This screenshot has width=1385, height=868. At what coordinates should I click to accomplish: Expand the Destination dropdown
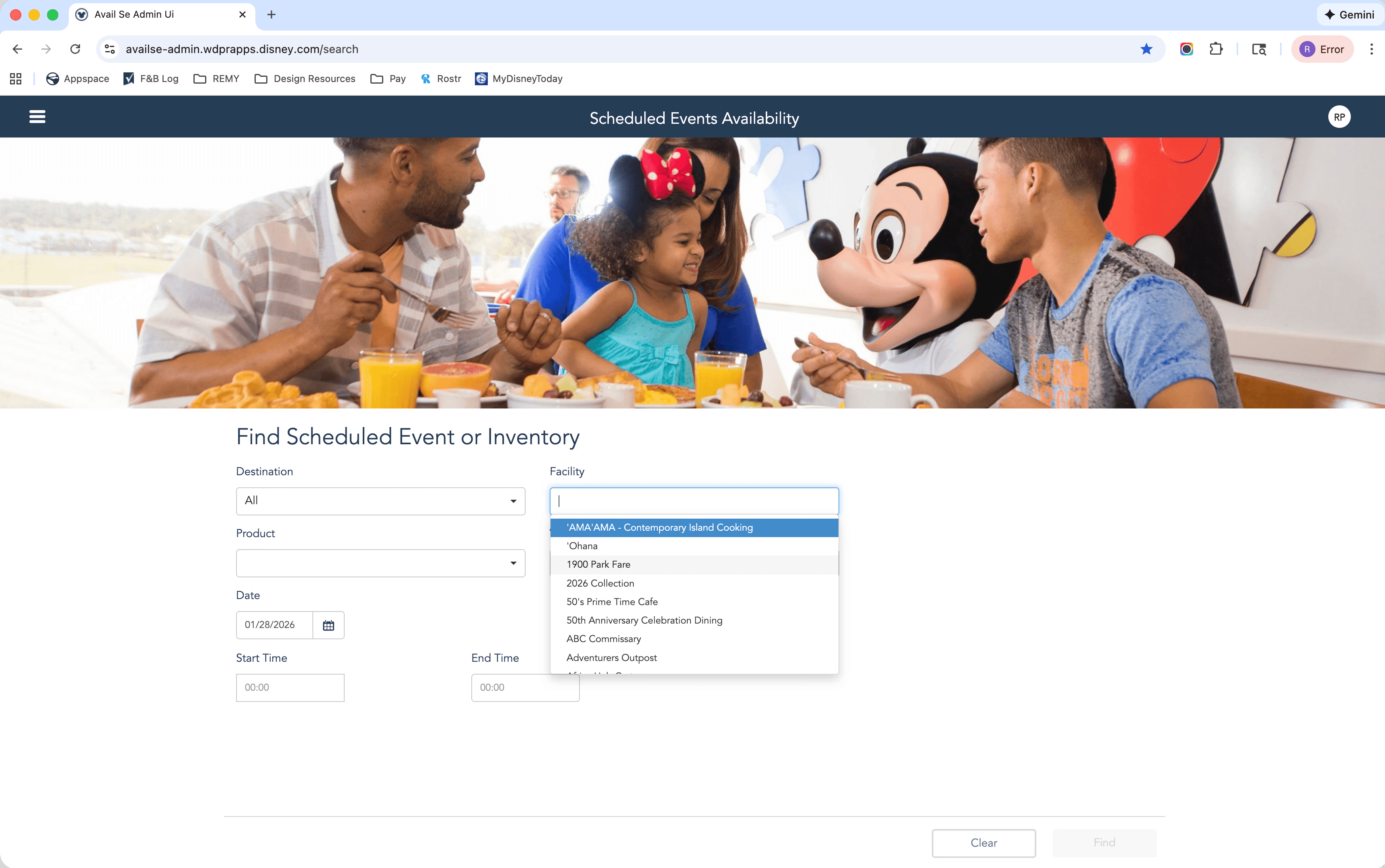click(380, 501)
